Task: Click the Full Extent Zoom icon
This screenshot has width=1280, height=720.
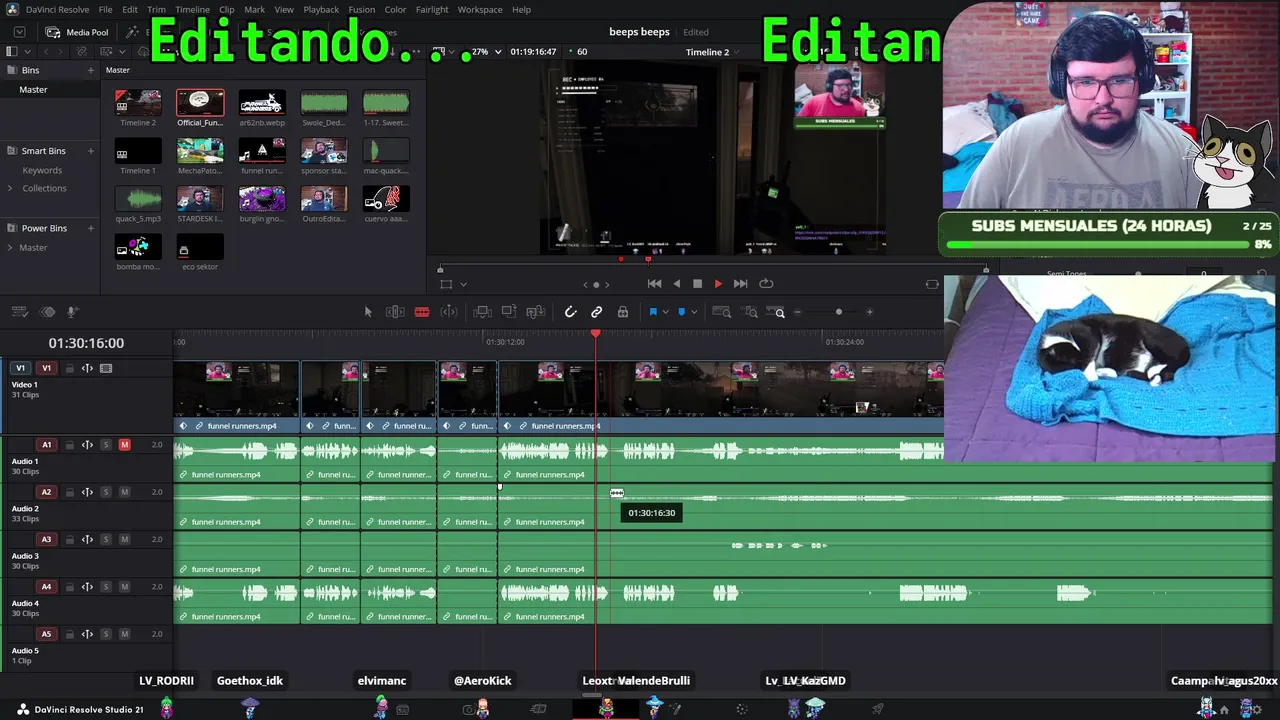Action: coord(722,312)
